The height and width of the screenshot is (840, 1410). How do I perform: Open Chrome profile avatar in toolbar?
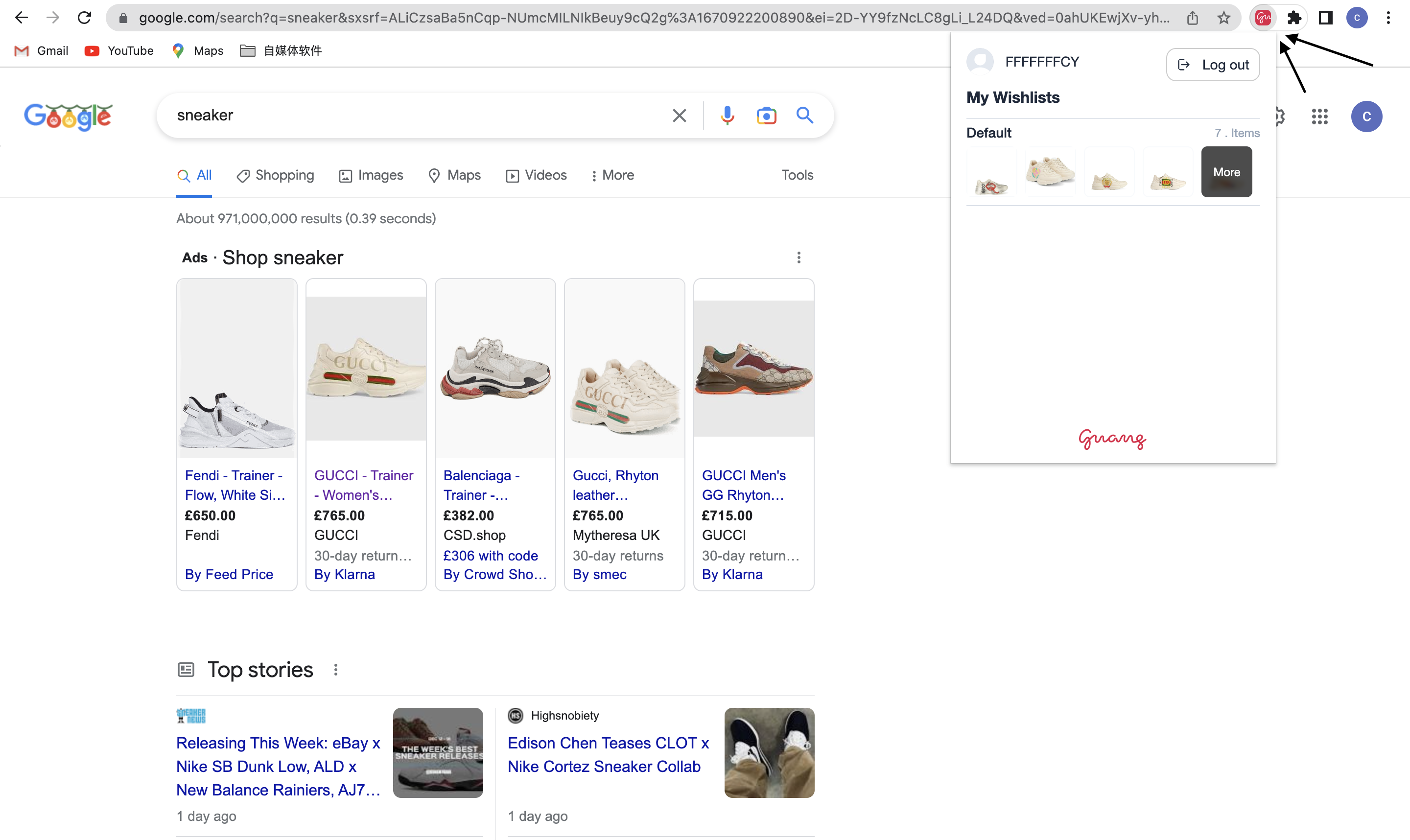(1357, 18)
